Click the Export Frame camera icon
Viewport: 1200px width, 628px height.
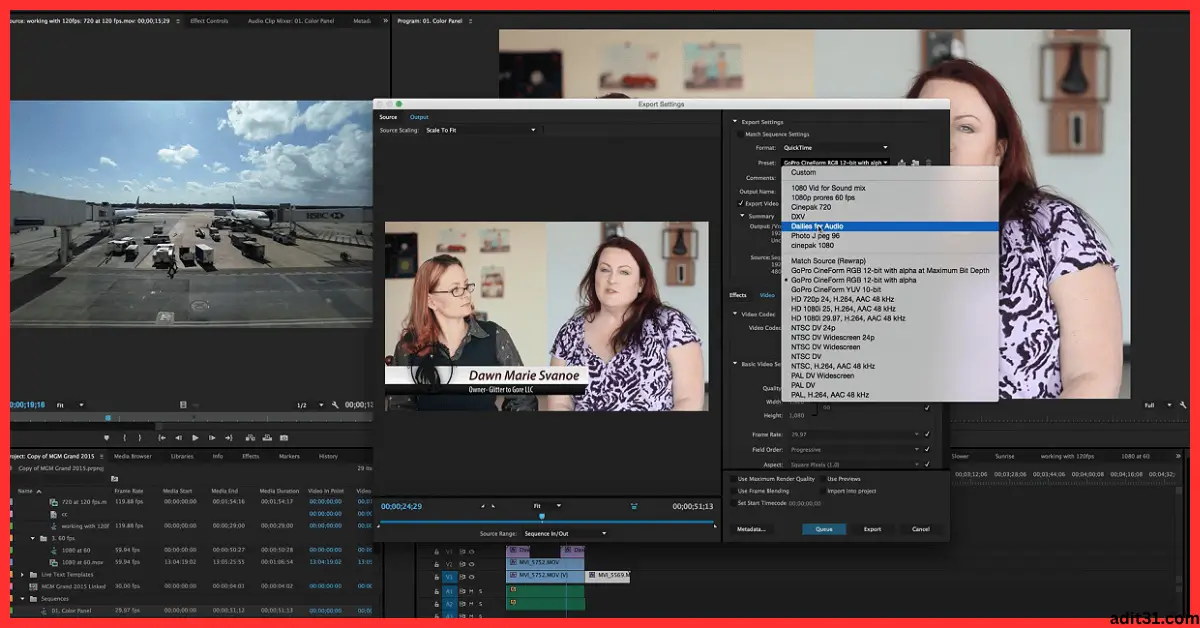point(284,438)
